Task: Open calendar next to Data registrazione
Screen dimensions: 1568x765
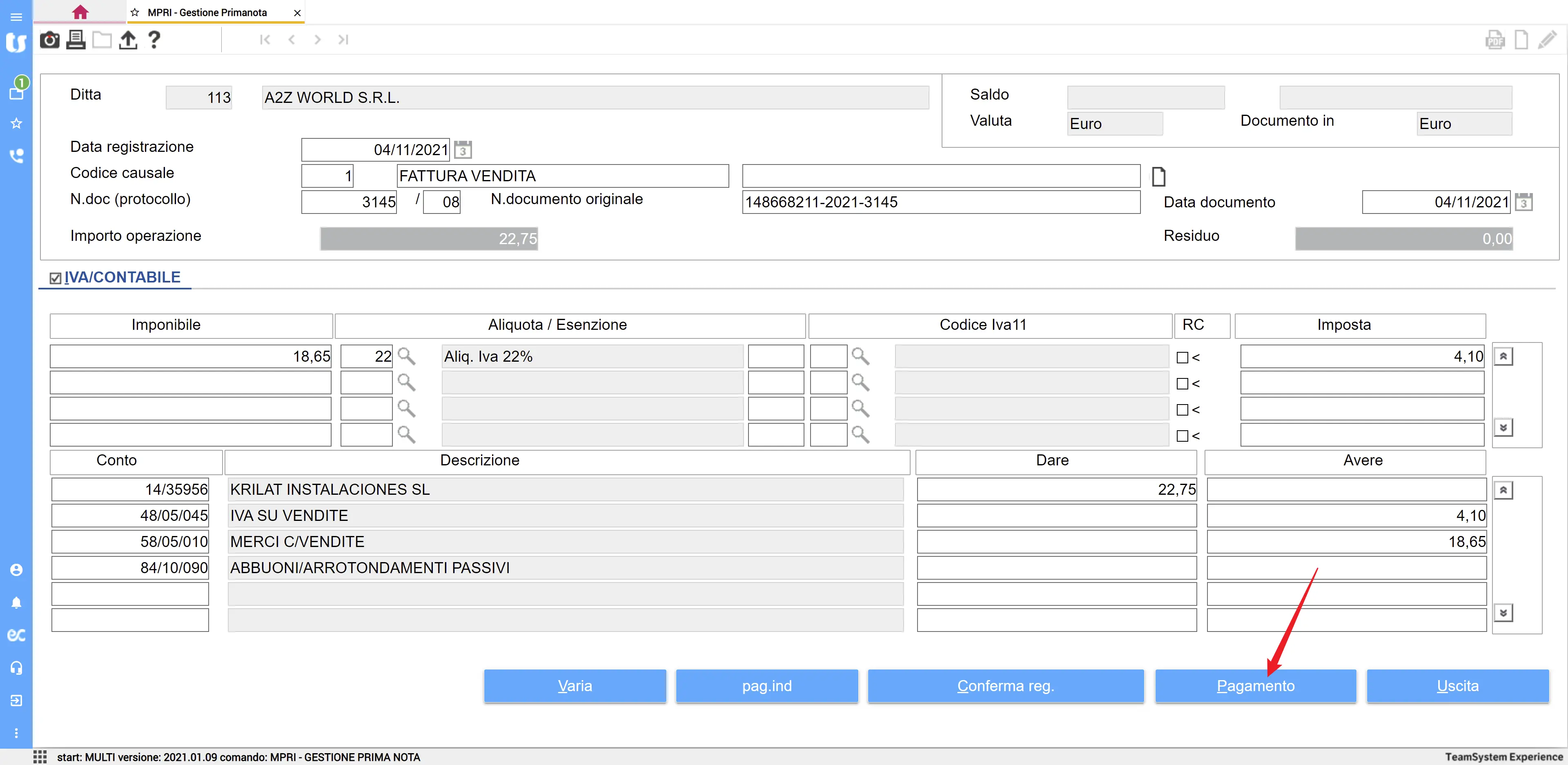Action: [463, 150]
